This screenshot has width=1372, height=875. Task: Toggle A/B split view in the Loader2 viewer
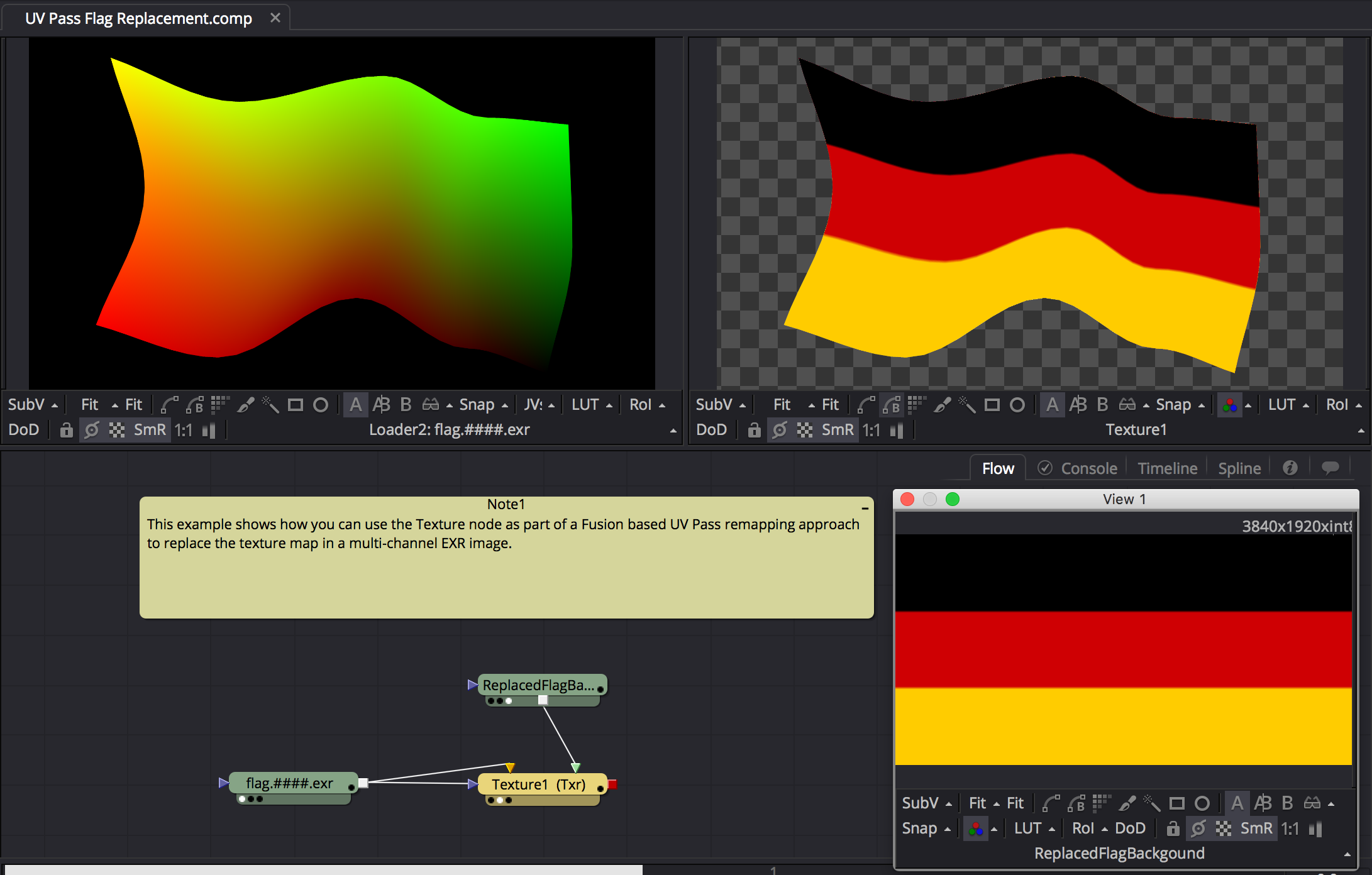click(381, 405)
